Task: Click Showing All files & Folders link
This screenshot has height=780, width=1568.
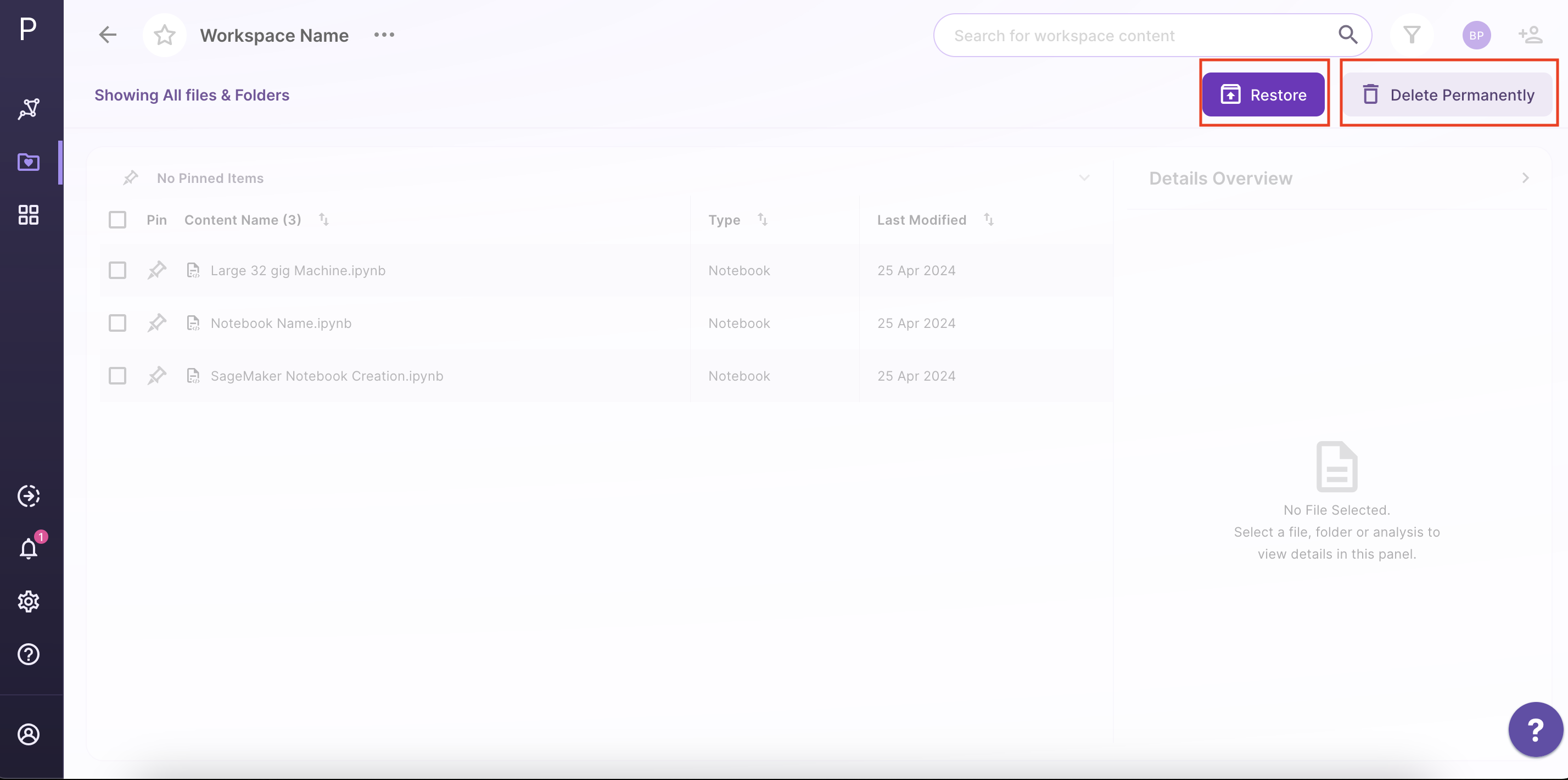Action: [192, 95]
